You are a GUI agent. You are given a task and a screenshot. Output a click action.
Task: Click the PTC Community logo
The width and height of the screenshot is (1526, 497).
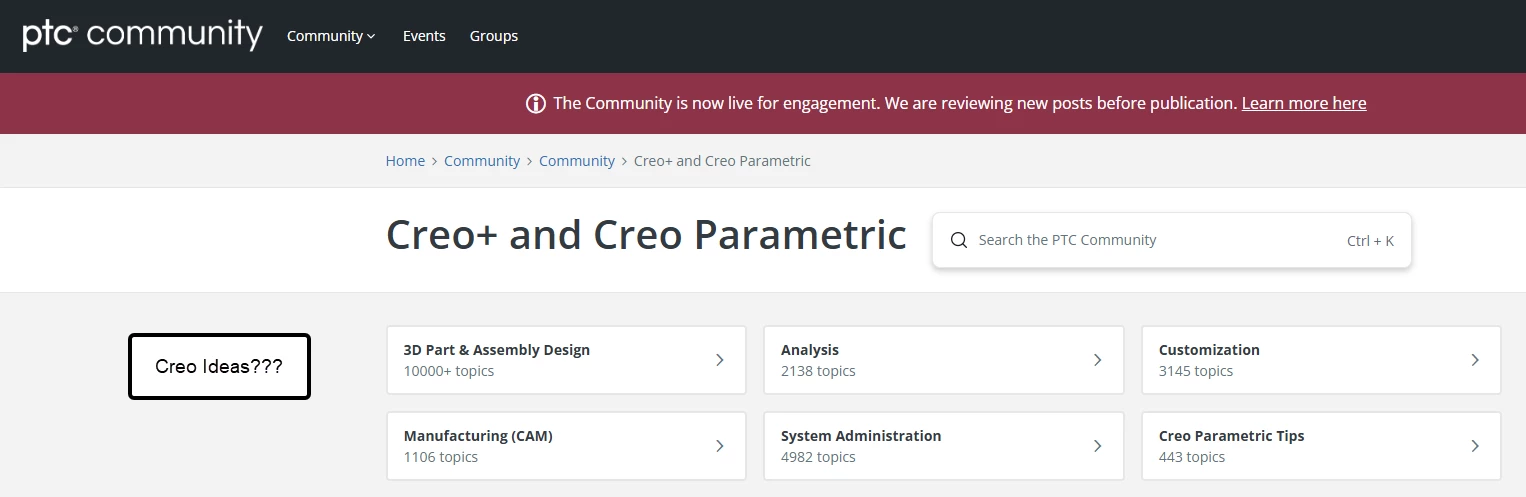coord(142,35)
